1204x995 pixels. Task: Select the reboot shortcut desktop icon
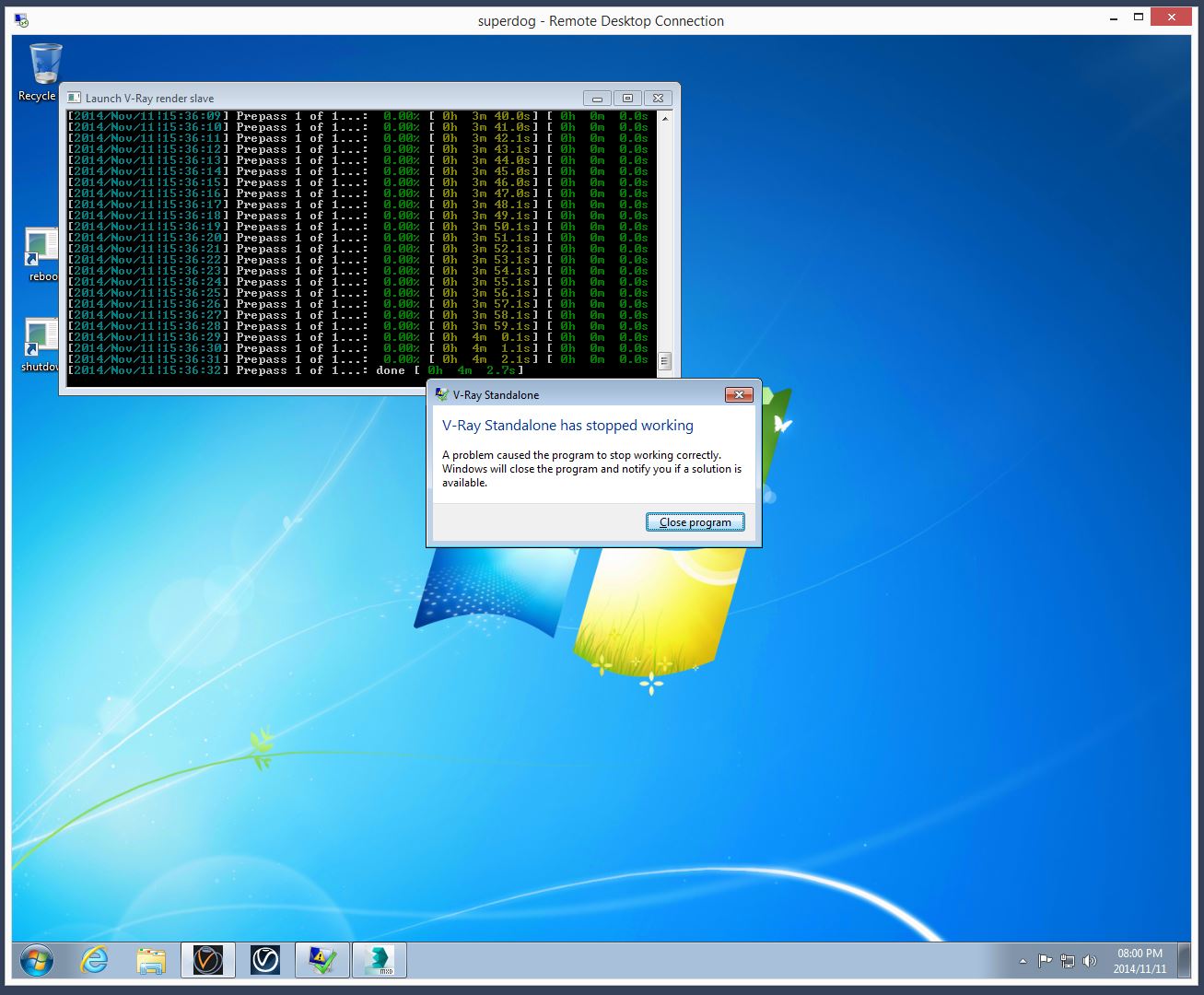[41, 255]
